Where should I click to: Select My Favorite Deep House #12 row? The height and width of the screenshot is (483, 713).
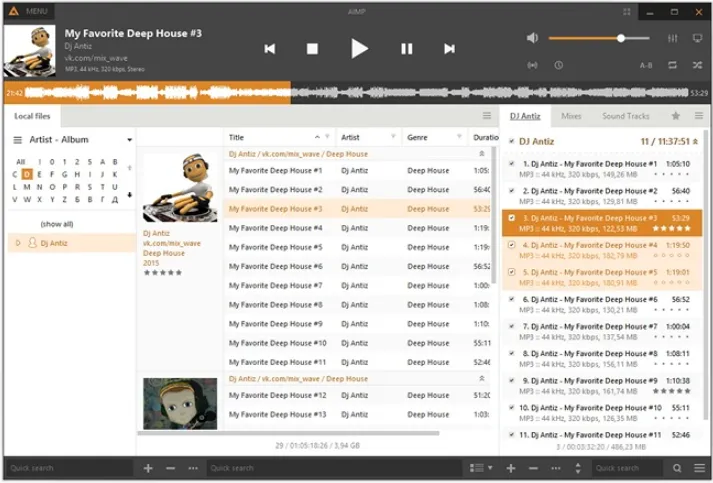point(359,395)
